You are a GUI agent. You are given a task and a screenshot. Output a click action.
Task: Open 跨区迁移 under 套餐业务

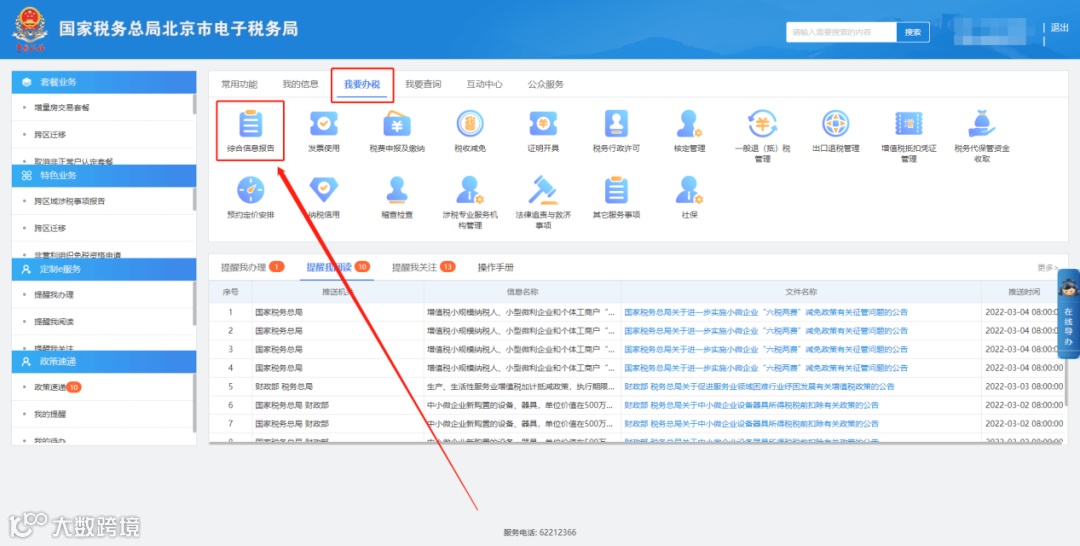pyautogui.click(x=50, y=134)
